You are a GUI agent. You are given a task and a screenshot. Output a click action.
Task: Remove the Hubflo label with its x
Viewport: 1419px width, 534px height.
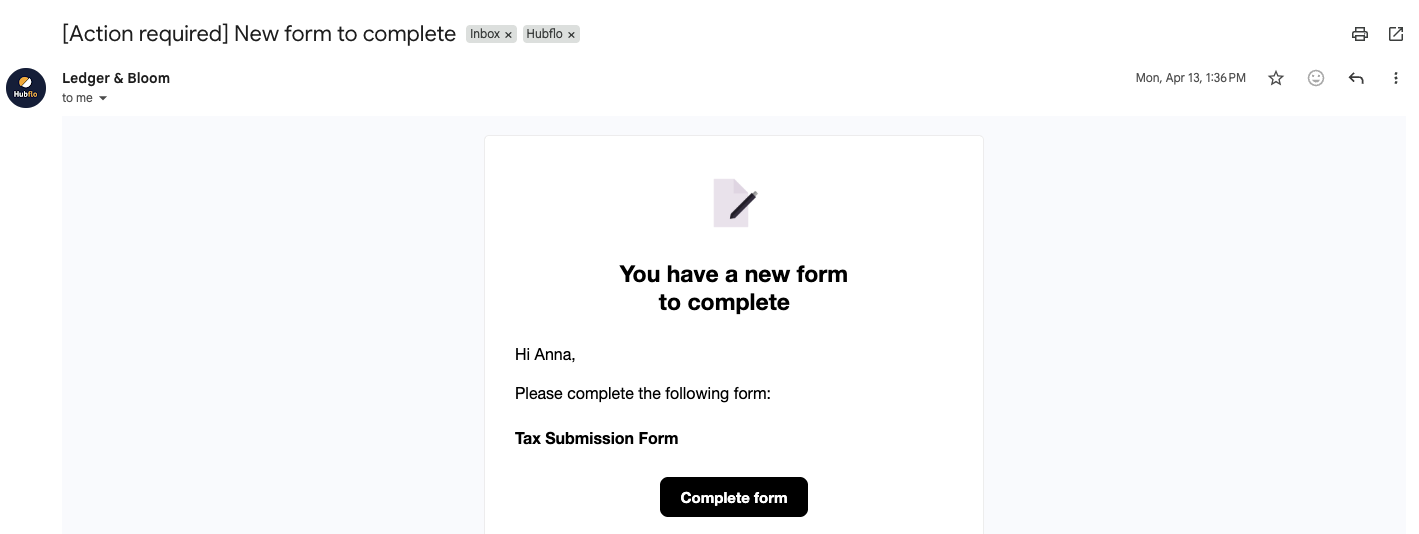pyautogui.click(x=571, y=35)
